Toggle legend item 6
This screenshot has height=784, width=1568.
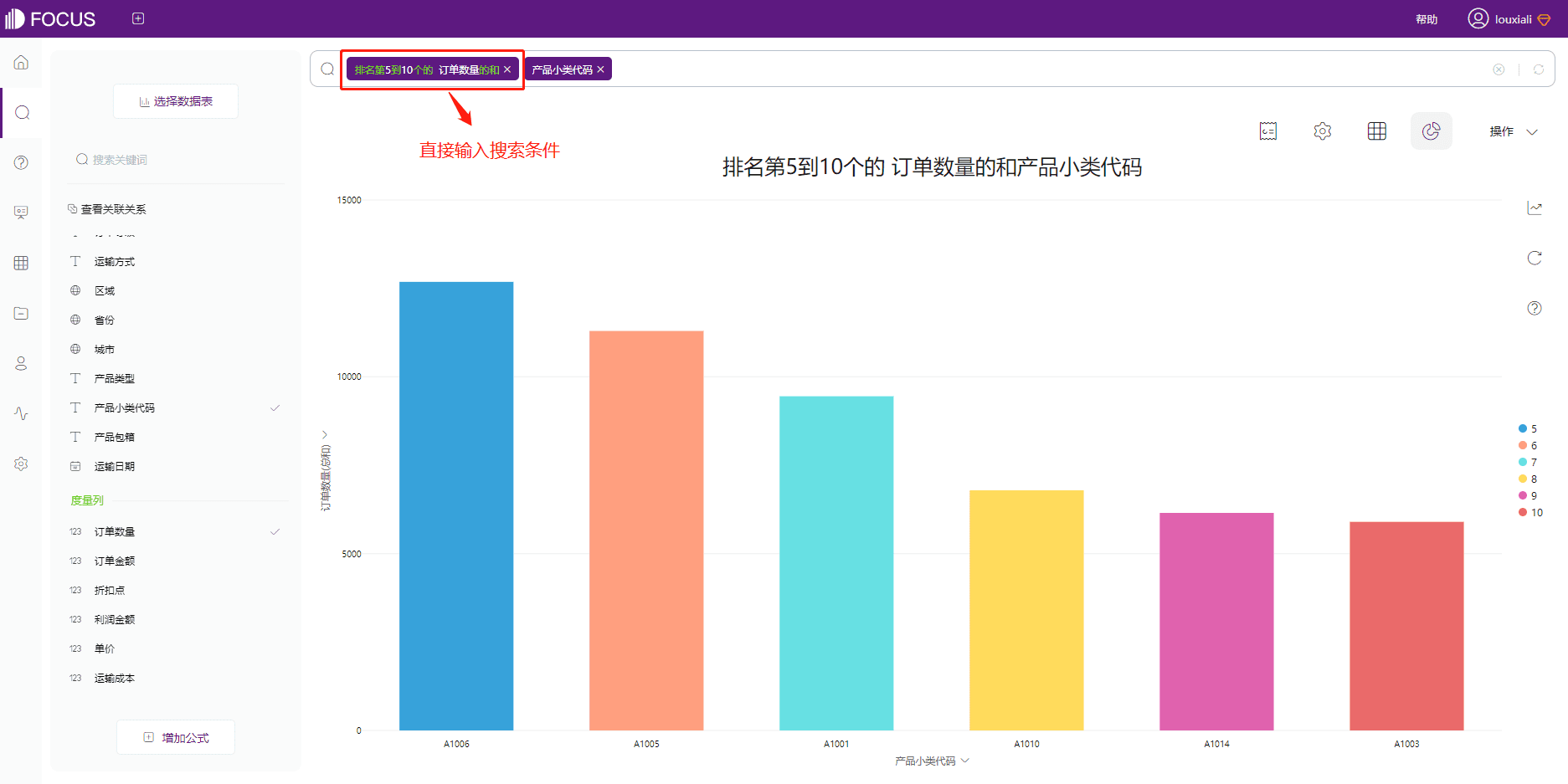click(1528, 445)
